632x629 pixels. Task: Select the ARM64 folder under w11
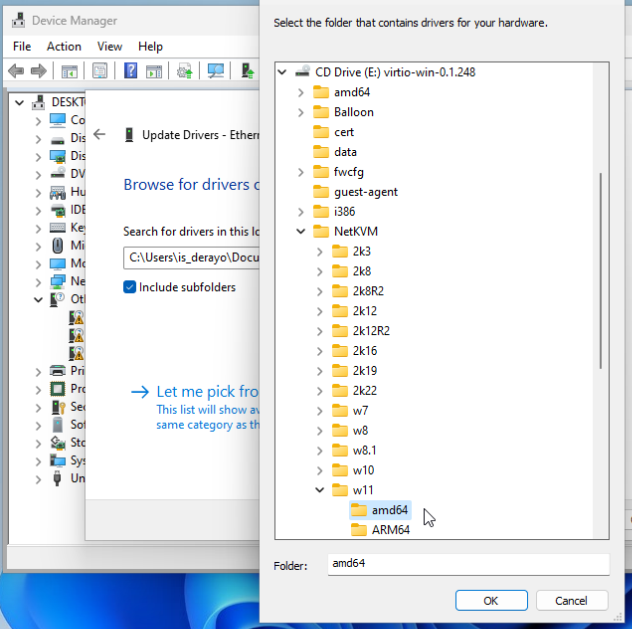(x=390, y=530)
